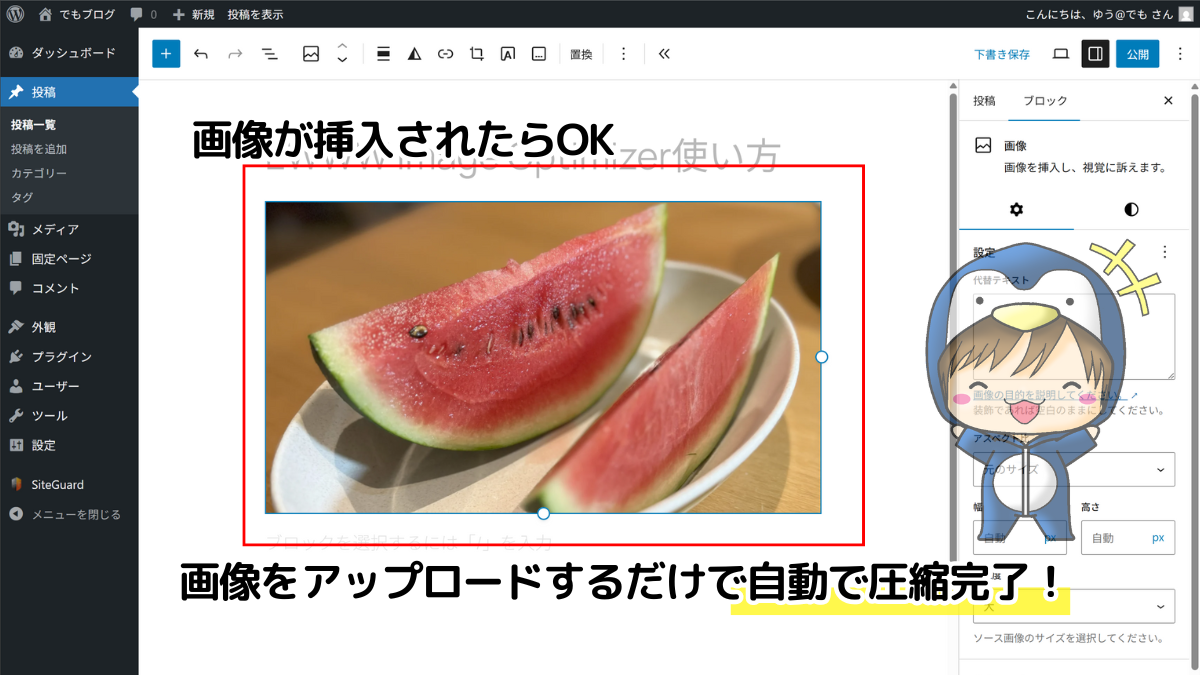The height and width of the screenshot is (675, 1200).
Task: Go to 外観 in the sidebar
Action: [69, 327]
